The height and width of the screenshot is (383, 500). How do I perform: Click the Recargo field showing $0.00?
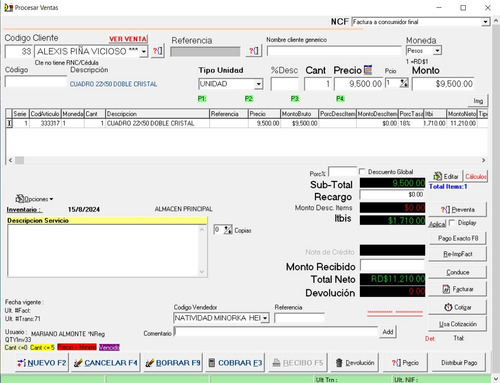coord(392,194)
